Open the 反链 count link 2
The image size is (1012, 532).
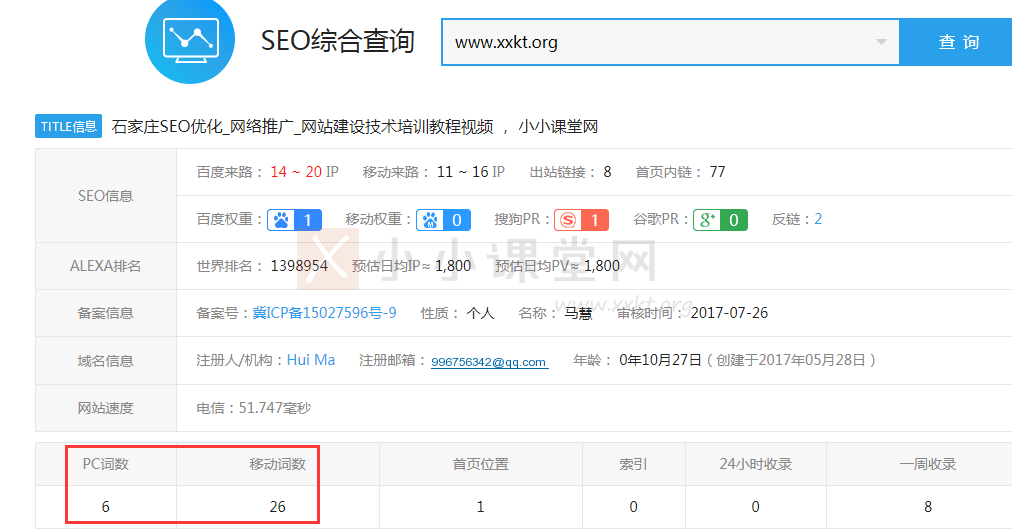(x=818, y=220)
